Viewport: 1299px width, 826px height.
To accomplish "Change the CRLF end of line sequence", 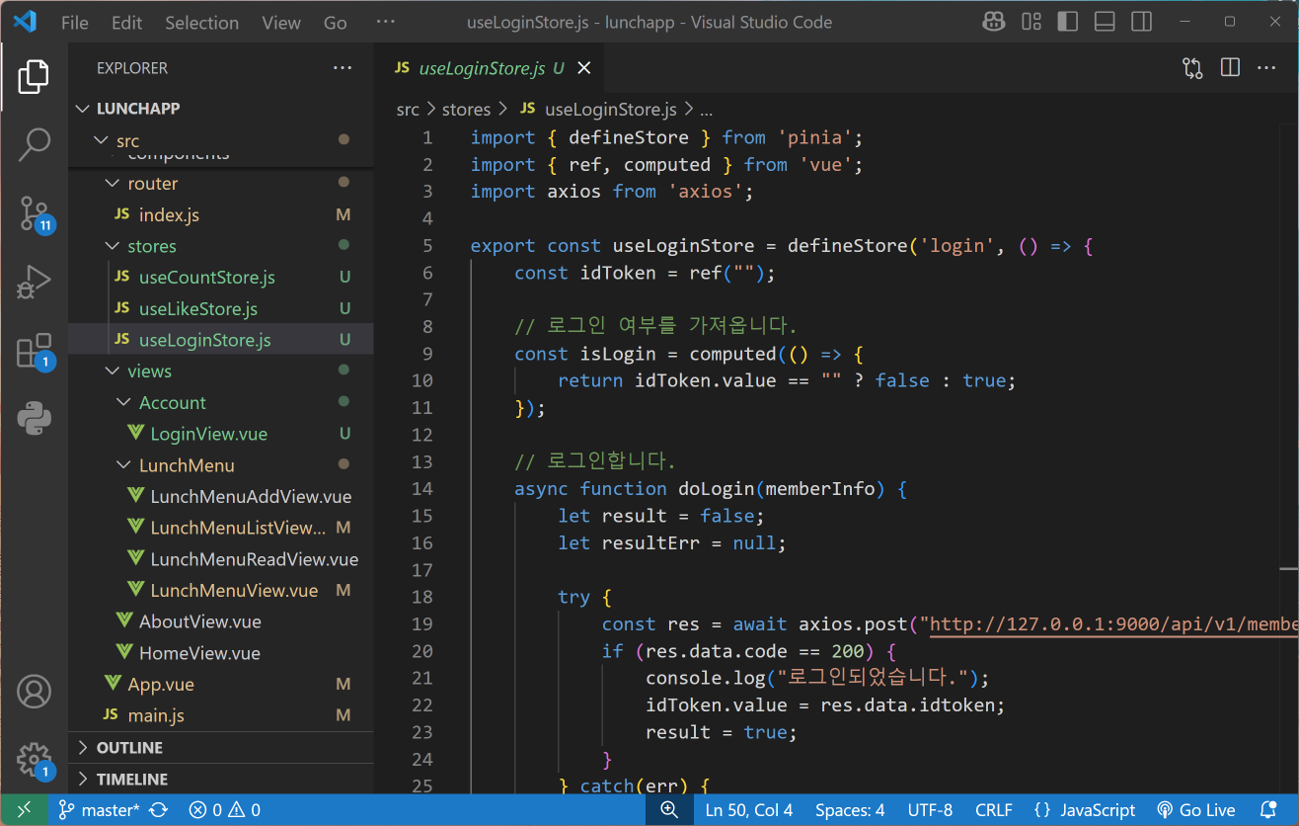I will [993, 810].
